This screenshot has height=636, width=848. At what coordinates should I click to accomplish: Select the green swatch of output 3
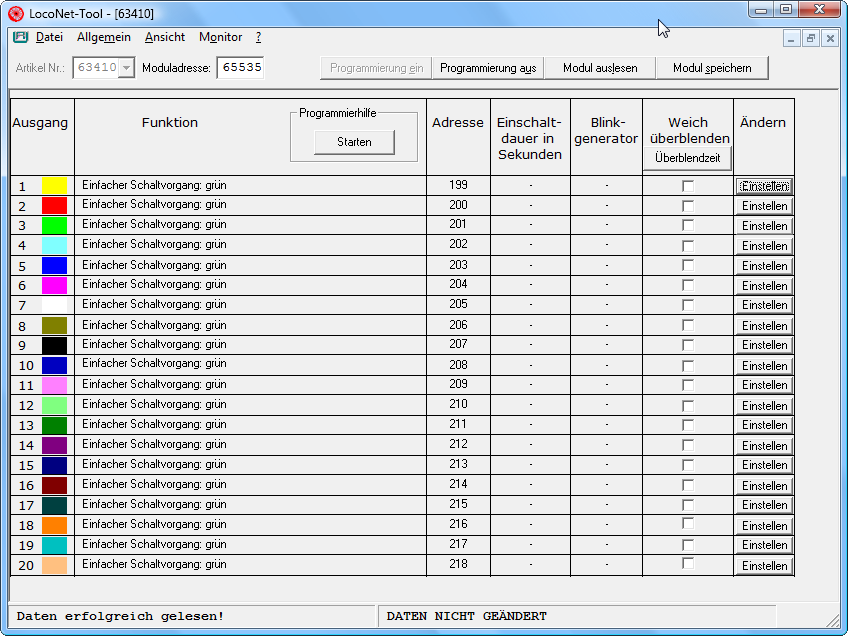coord(55,225)
